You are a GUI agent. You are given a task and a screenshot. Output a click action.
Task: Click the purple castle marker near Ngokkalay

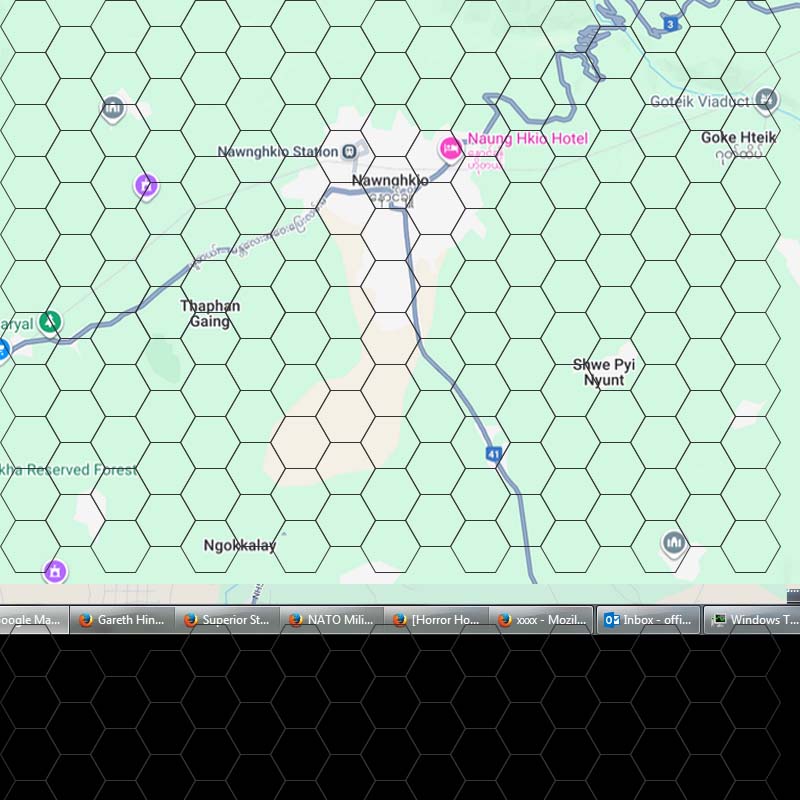pyautogui.click(x=55, y=572)
